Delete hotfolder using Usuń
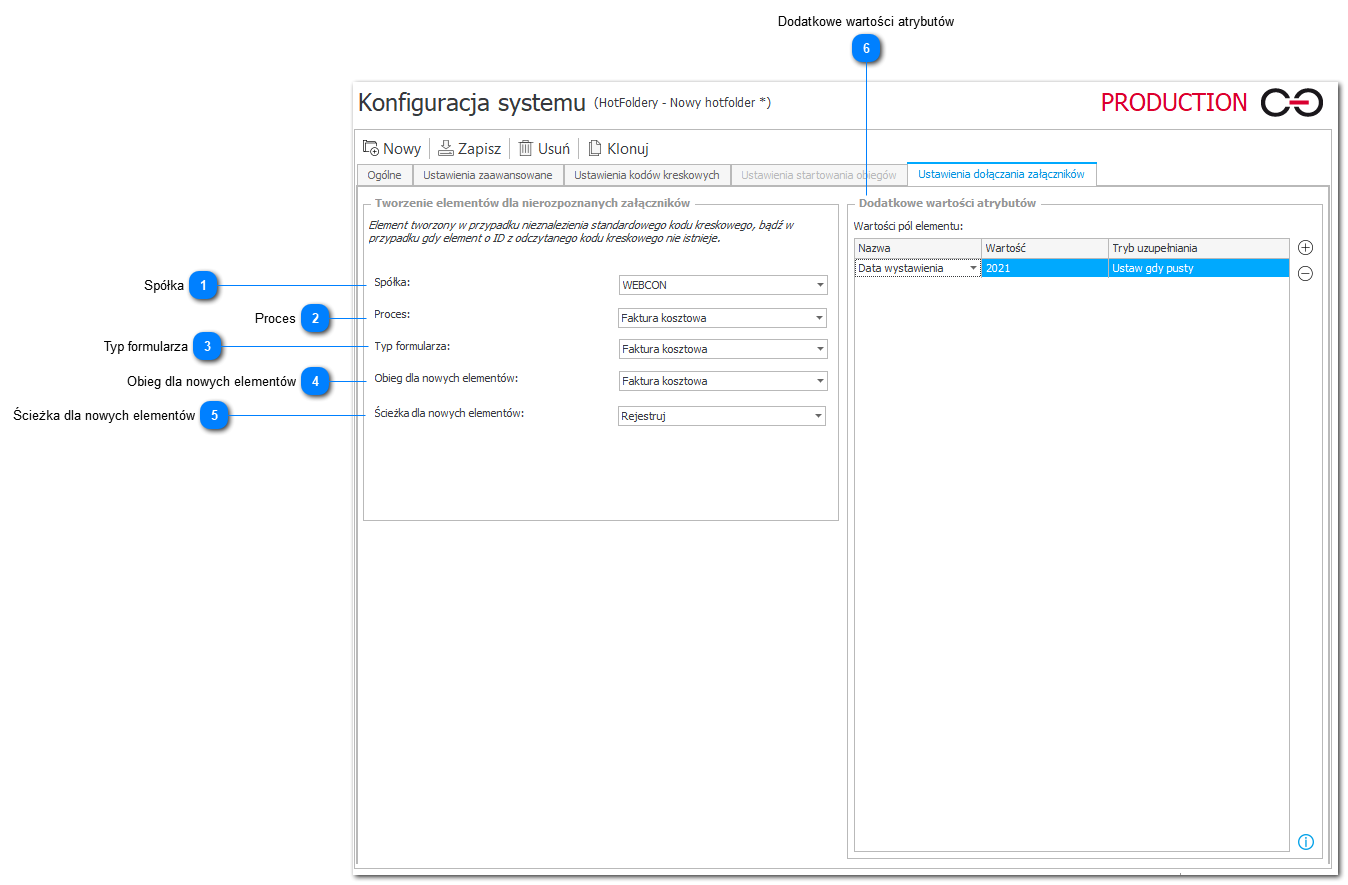The width and height of the screenshot is (1348, 885). point(544,148)
